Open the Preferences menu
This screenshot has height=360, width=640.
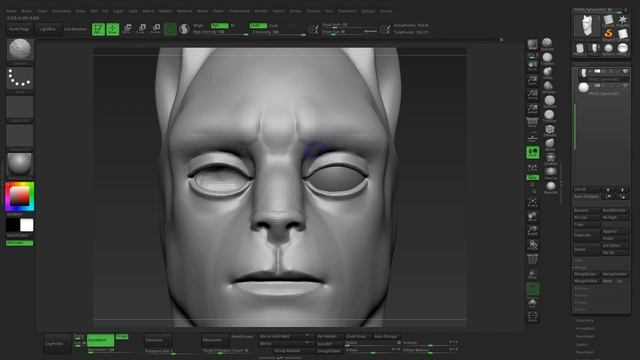coord(239,11)
